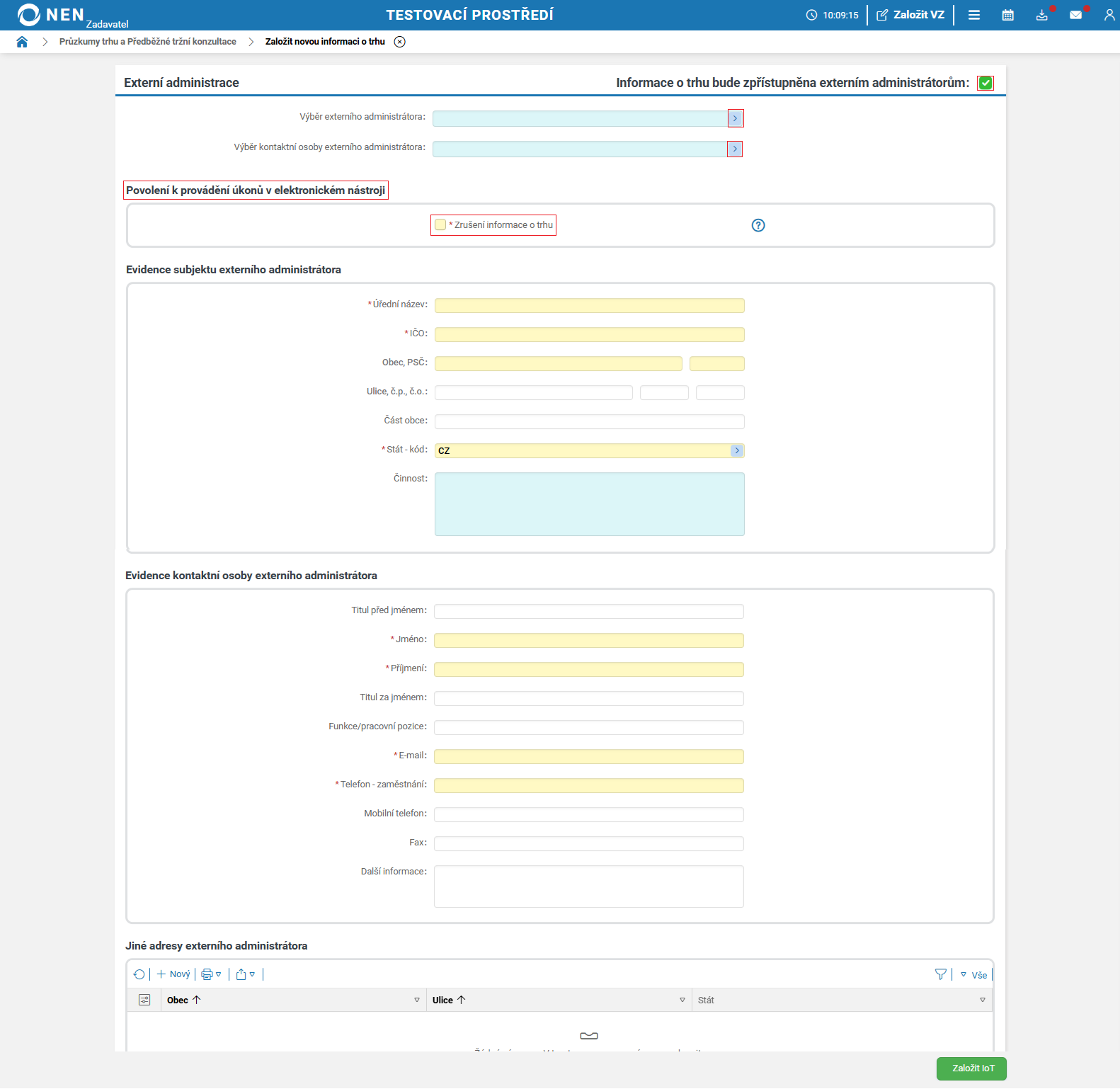Open the downloads inbox icon
The width and height of the screenshot is (1120, 1089).
(x=1041, y=15)
